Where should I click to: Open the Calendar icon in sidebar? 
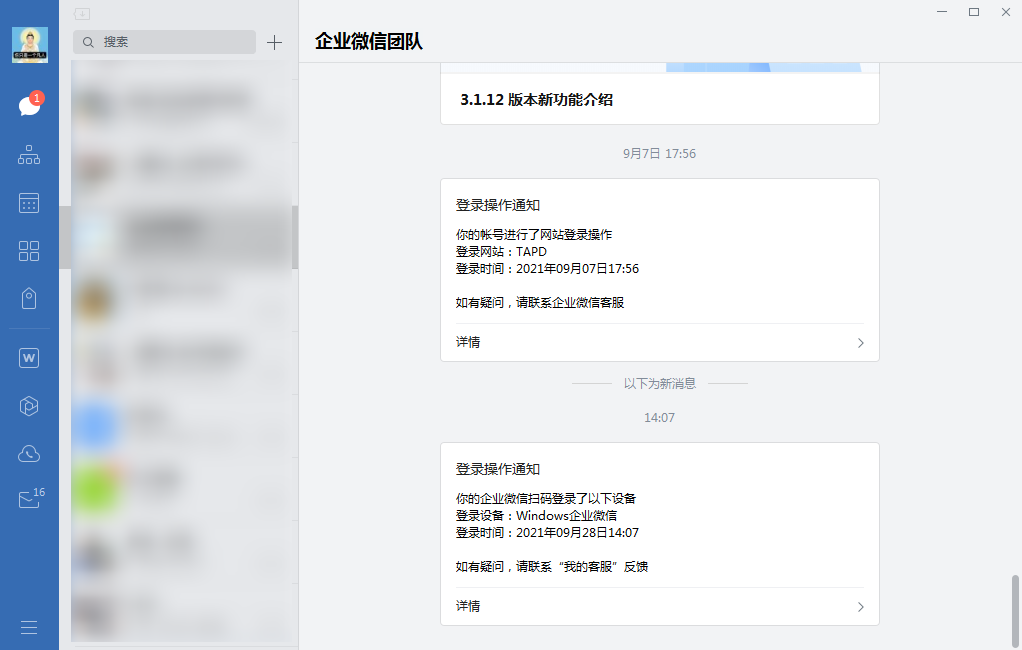(x=29, y=203)
